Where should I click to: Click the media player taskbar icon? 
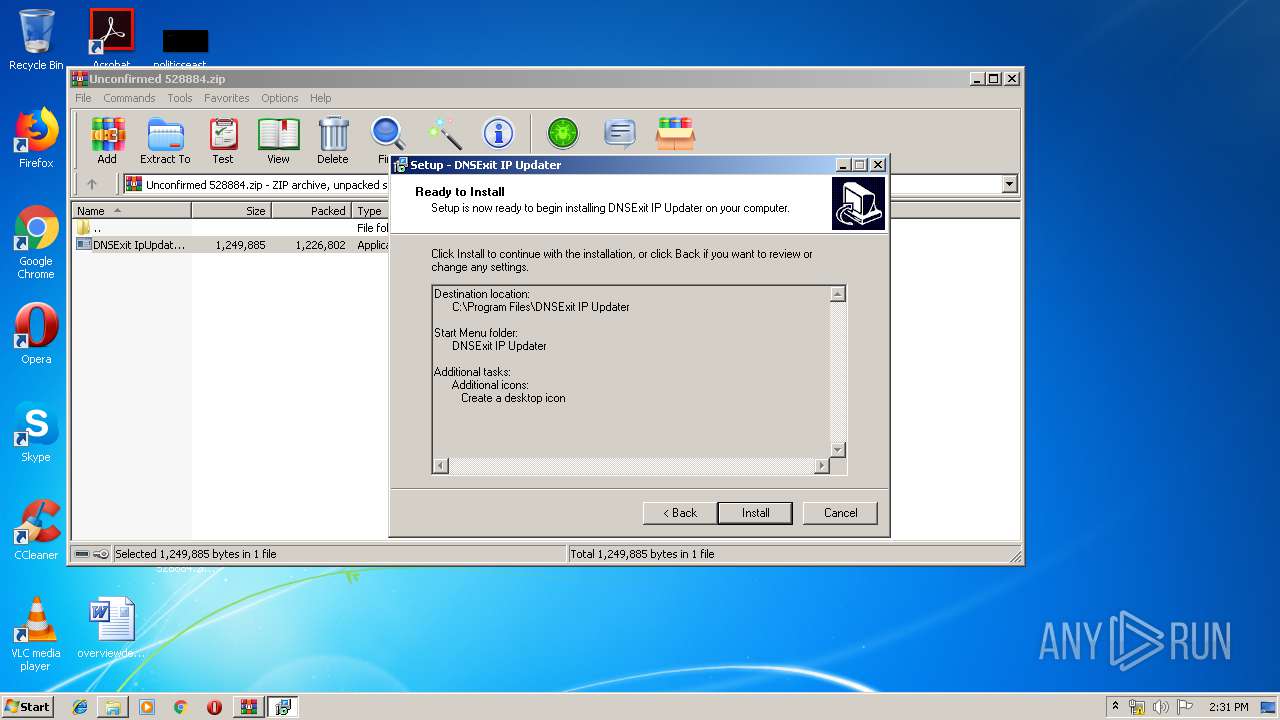[x=147, y=707]
